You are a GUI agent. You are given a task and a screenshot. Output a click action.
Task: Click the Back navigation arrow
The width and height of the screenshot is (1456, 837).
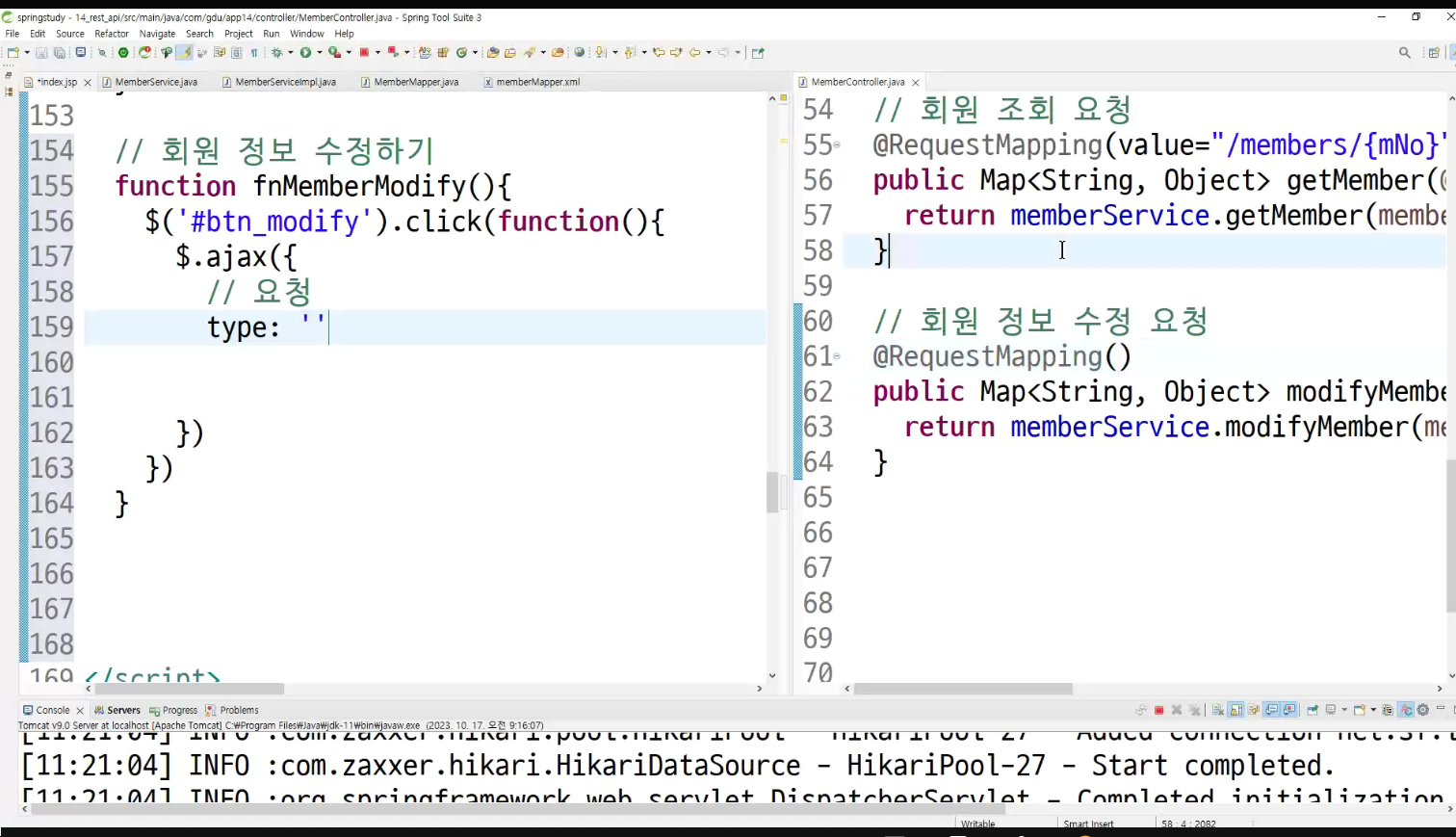coord(694,53)
